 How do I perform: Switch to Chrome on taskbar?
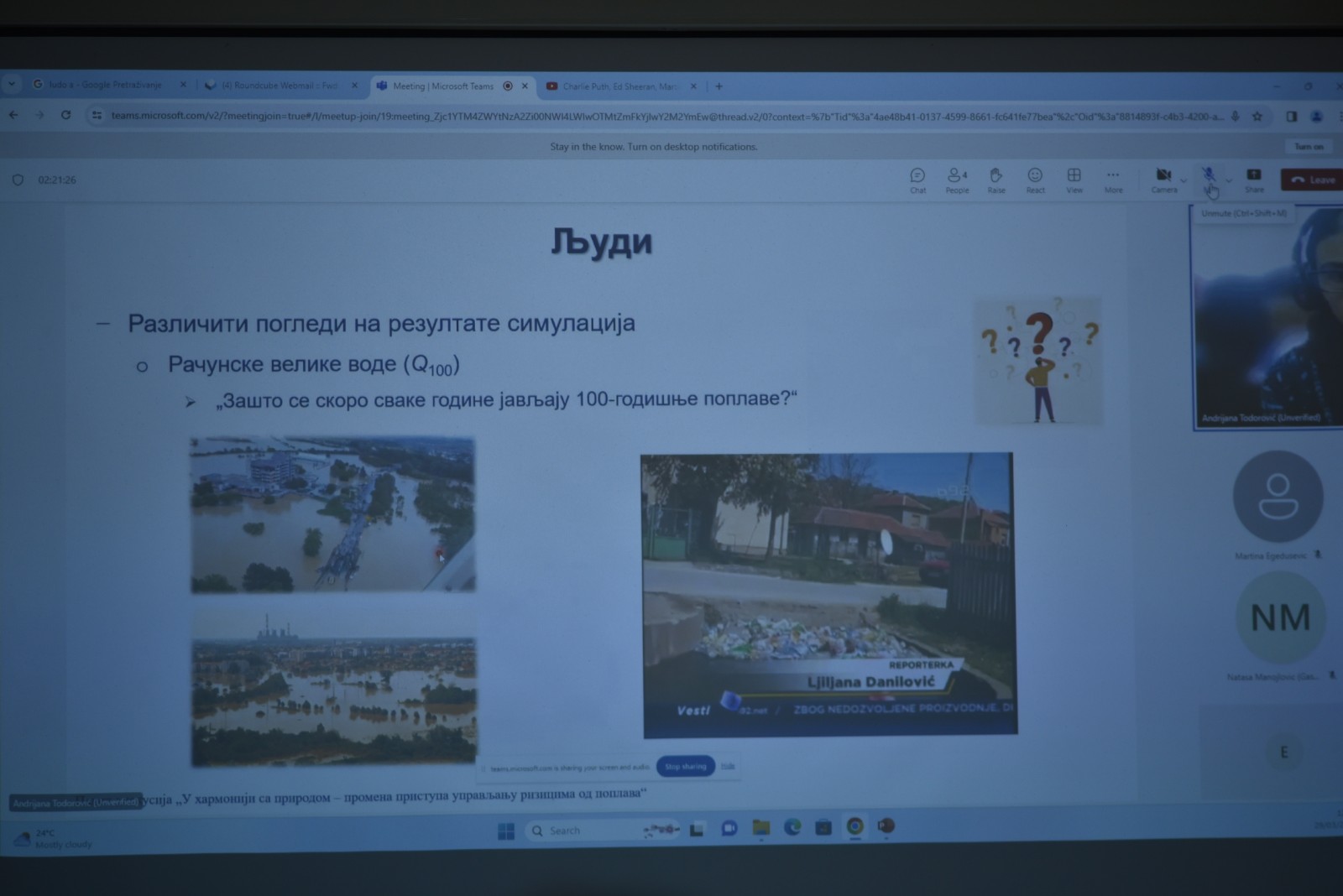(854, 826)
